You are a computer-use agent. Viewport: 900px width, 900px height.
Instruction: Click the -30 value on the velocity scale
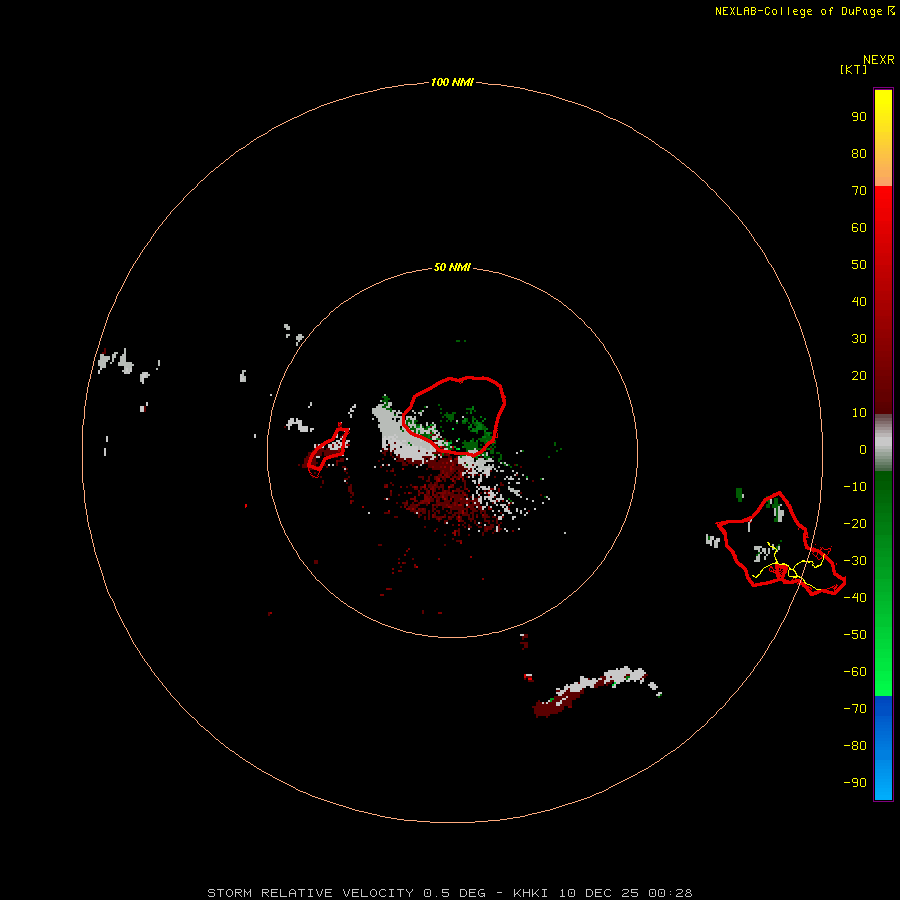855,561
